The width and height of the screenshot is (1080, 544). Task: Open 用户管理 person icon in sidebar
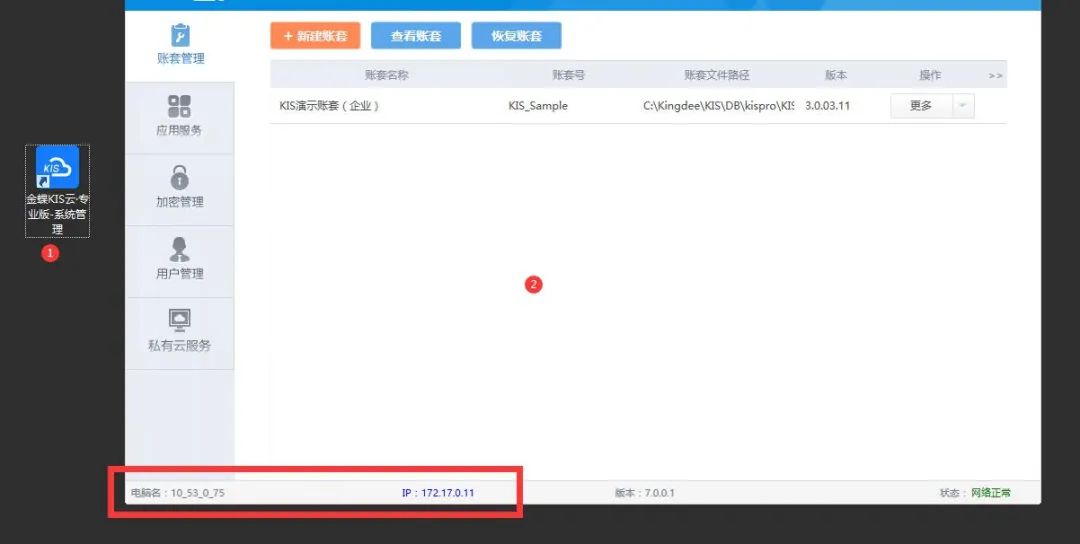(x=180, y=249)
